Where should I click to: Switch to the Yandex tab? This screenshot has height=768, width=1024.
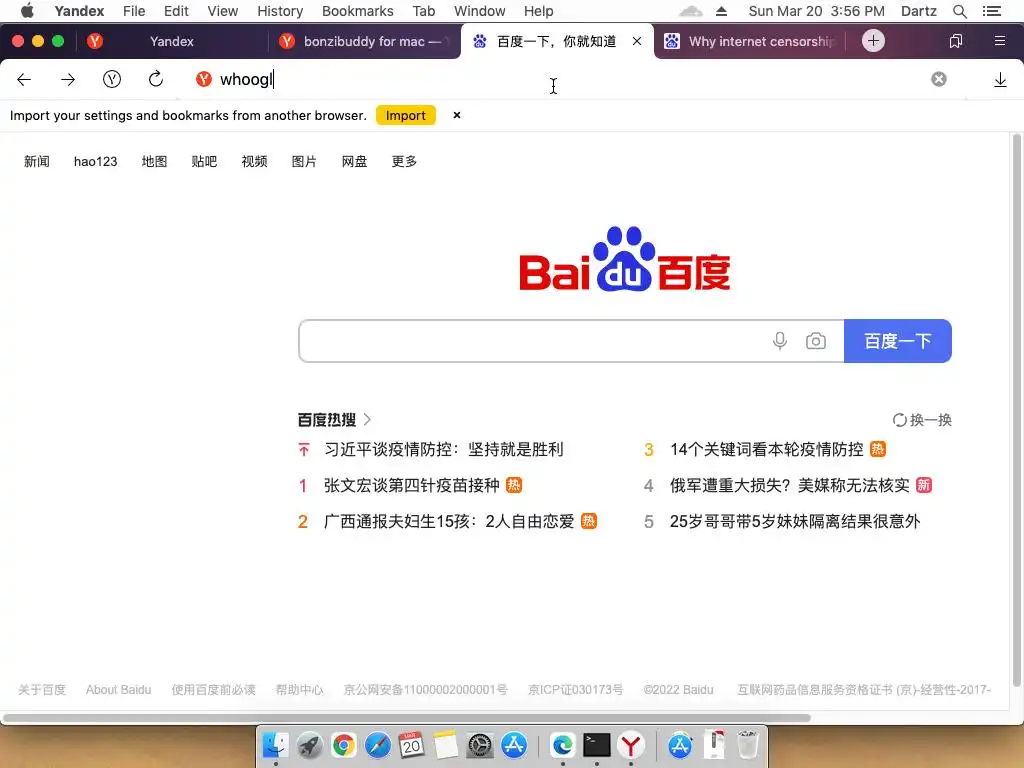point(172,41)
